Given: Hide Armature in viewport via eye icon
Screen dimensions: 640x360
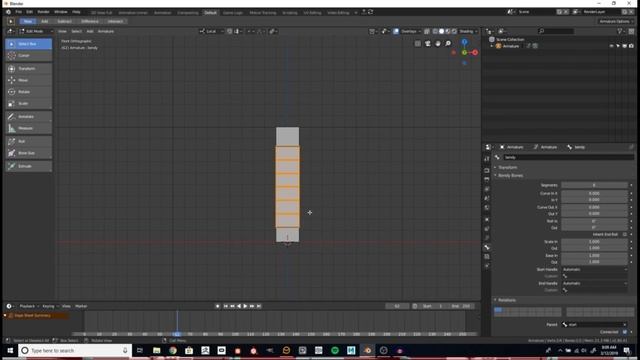Looking at the screenshot, I should coord(611,46).
